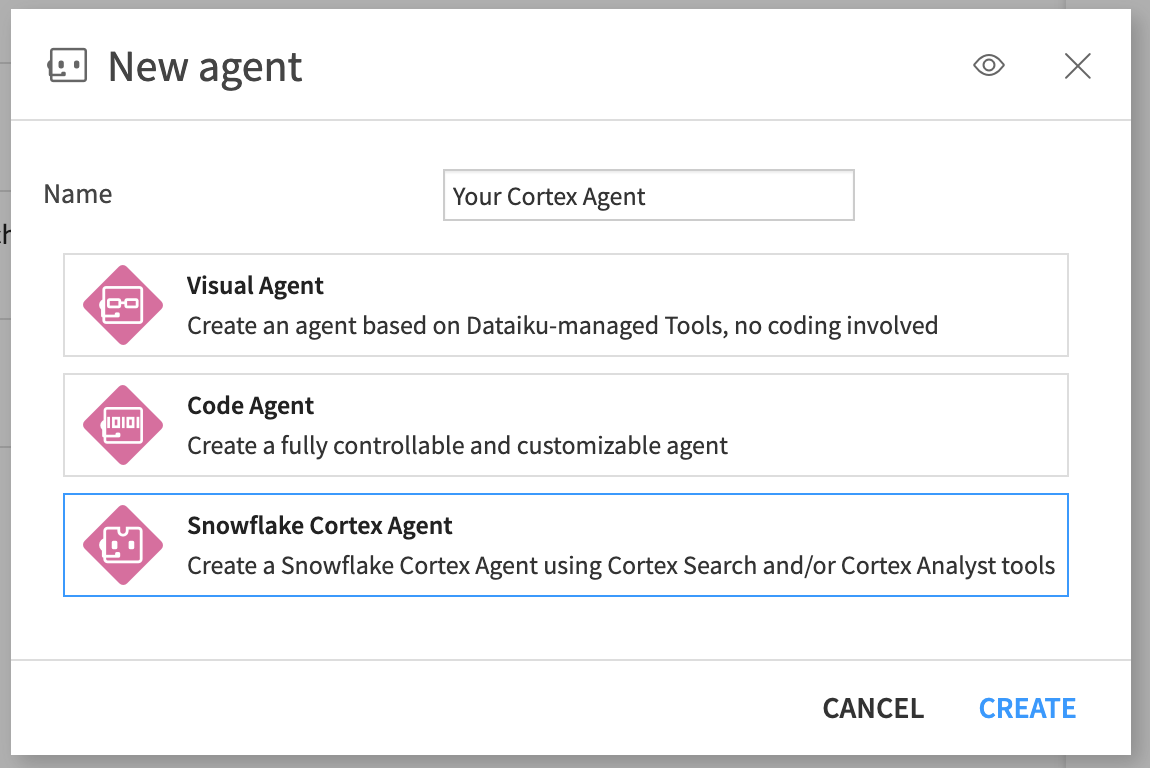The height and width of the screenshot is (768, 1150).
Task: Click the New agent dialog title
Action: pyautogui.click(x=205, y=67)
